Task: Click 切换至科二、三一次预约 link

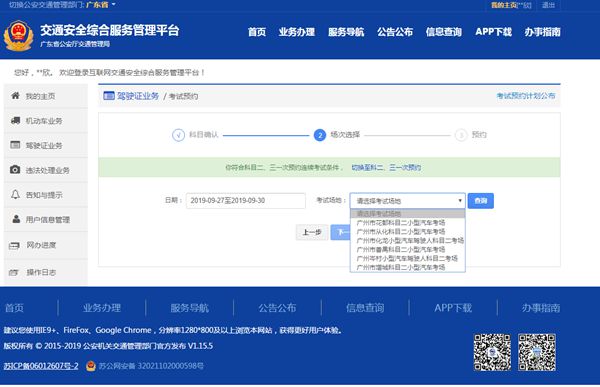Action: (386, 167)
